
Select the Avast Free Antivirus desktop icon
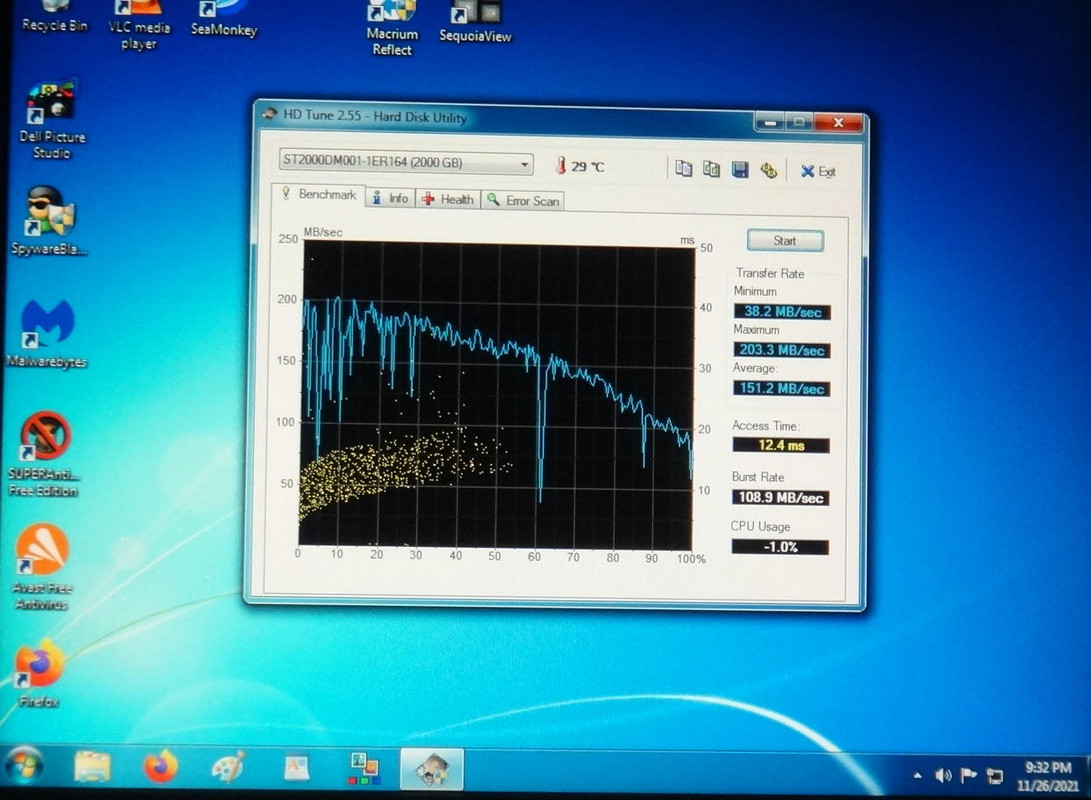pos(42,568)
